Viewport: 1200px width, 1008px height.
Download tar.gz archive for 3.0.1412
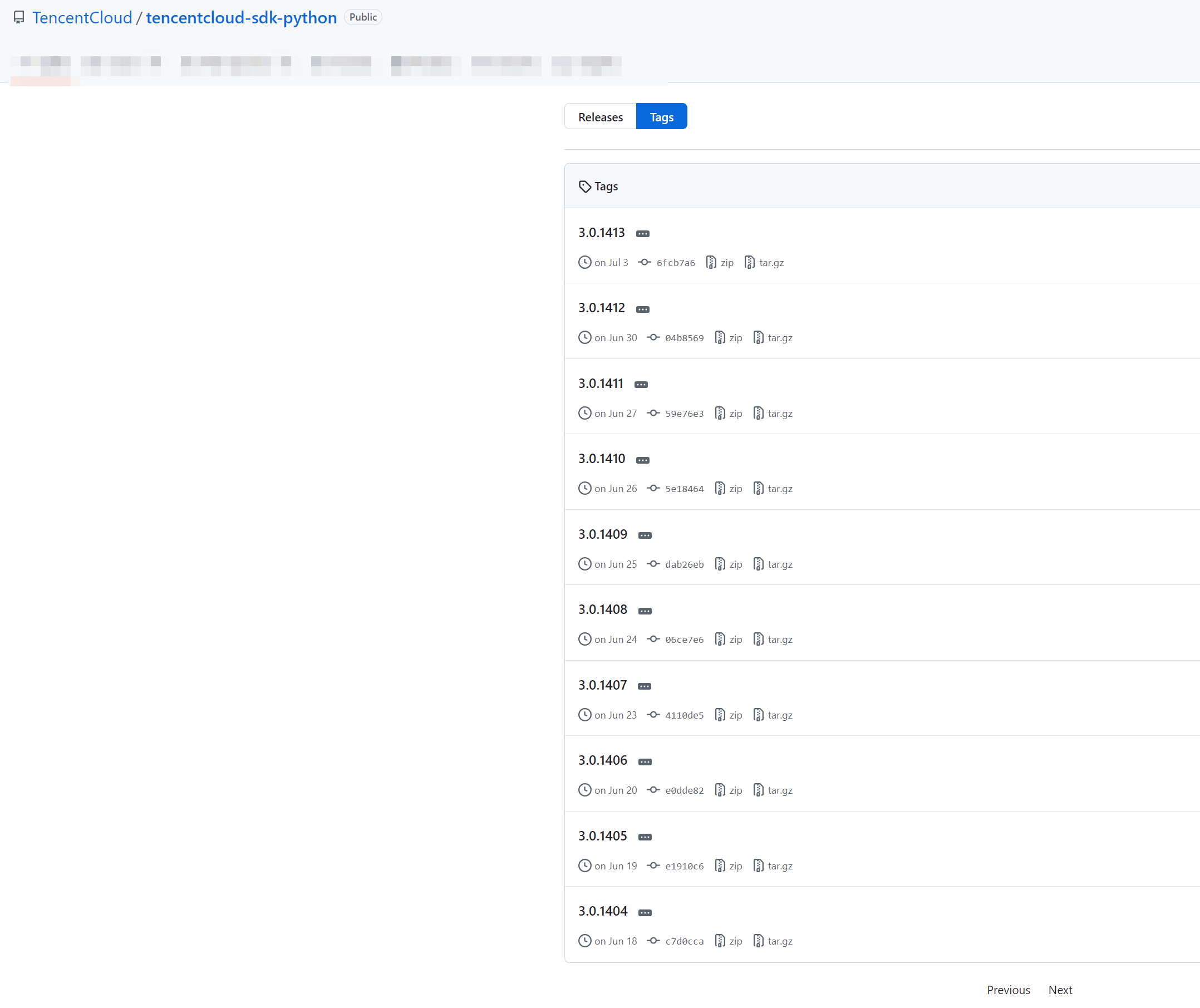(779, 338)
